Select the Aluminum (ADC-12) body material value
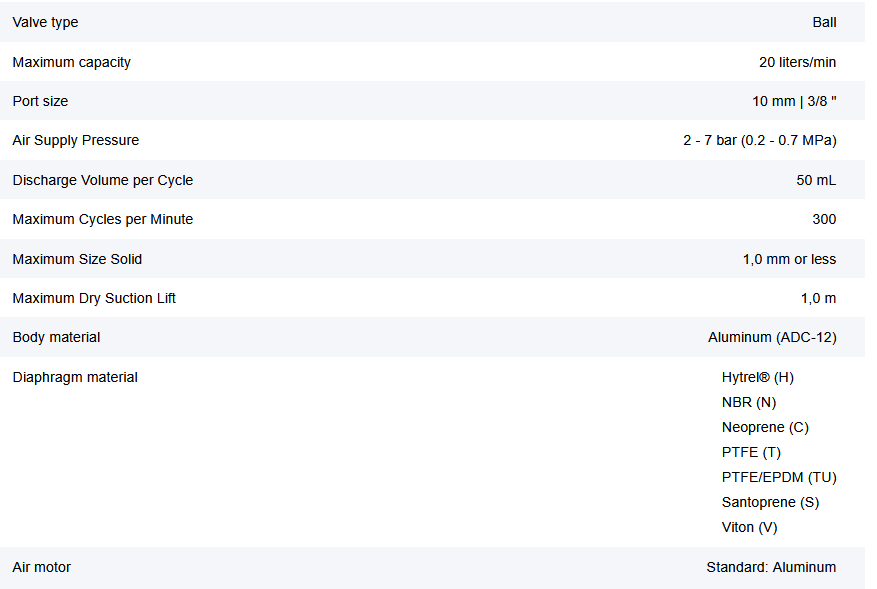 pyautogui.click(x=772, y=337)
